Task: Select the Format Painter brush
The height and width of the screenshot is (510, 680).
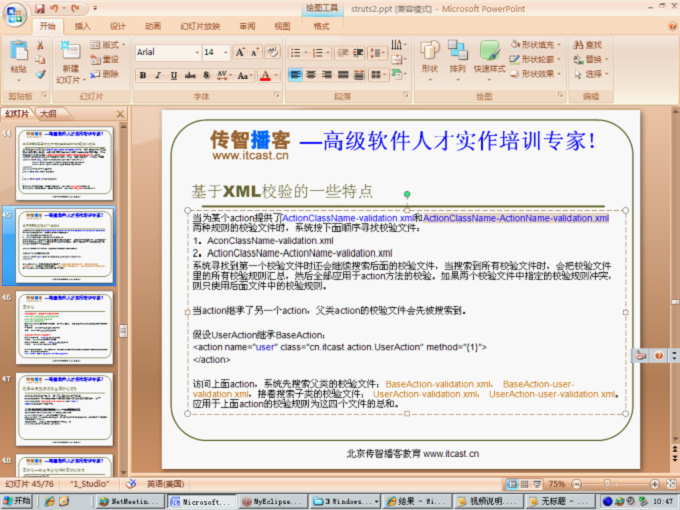Action: [x=40, y=74]
